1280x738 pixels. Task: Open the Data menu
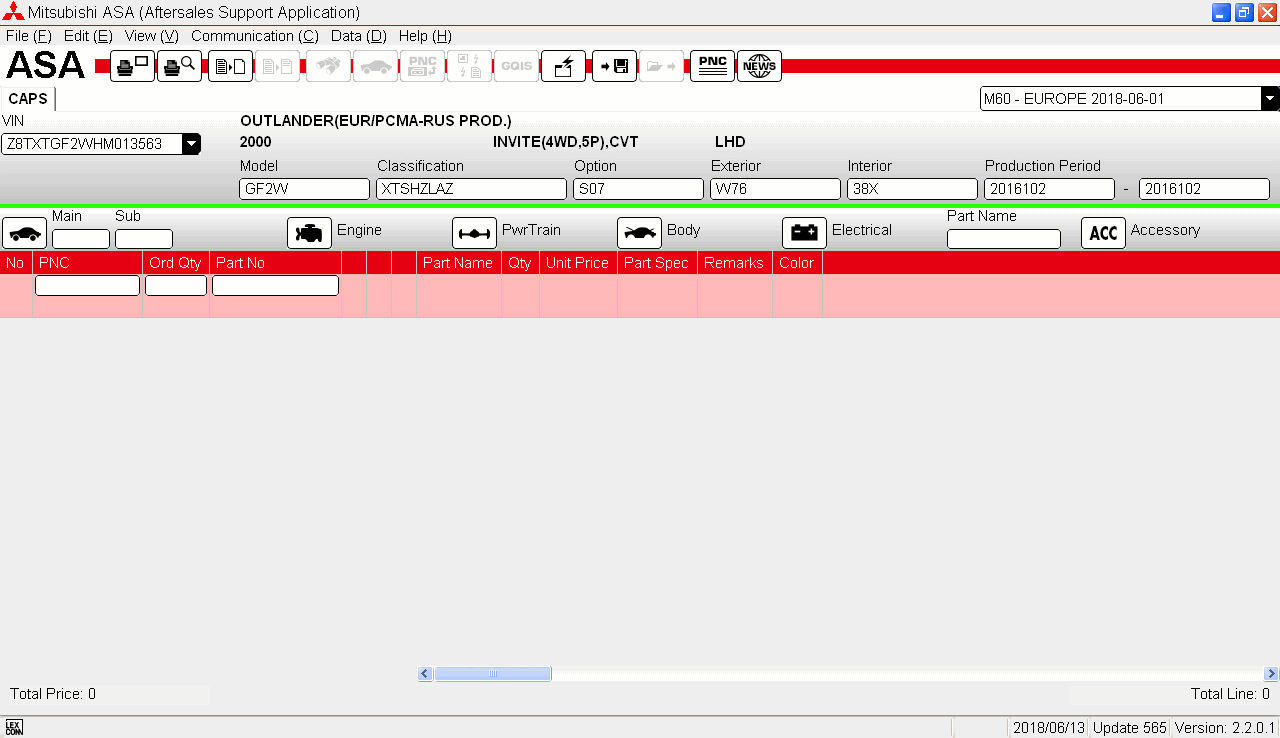[358, 36]
